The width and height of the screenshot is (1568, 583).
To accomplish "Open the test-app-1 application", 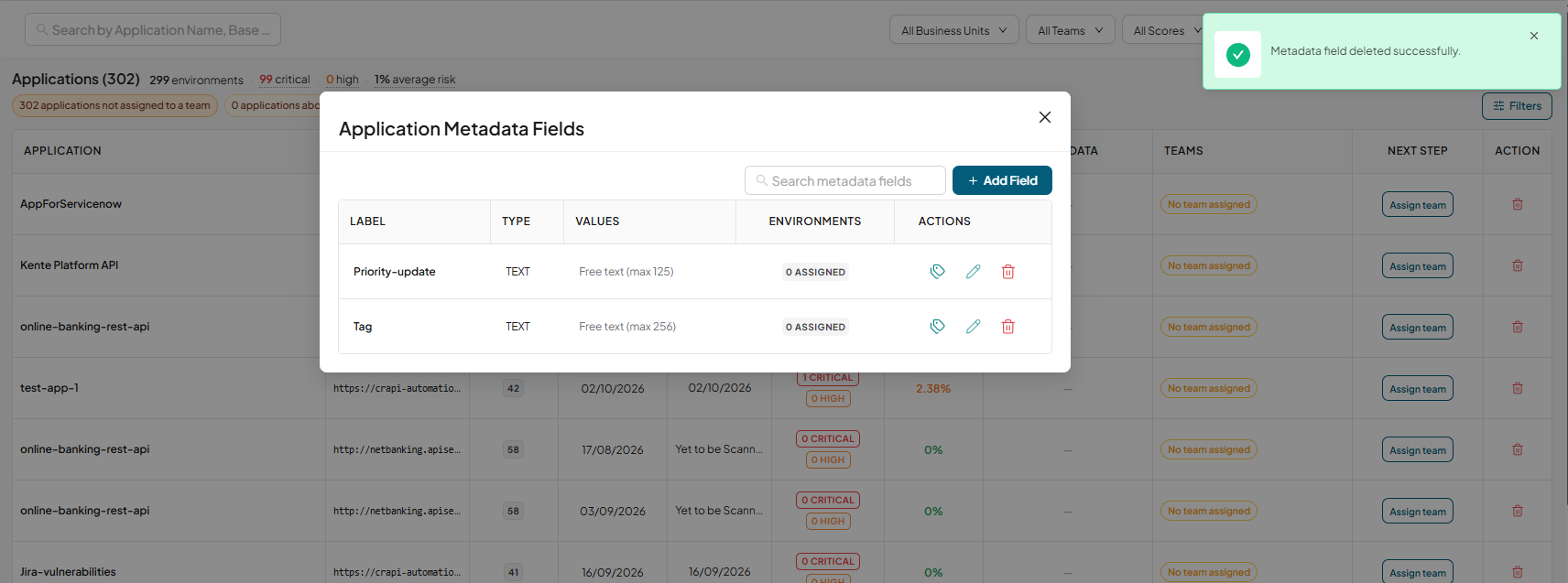I will pos(49,388).
